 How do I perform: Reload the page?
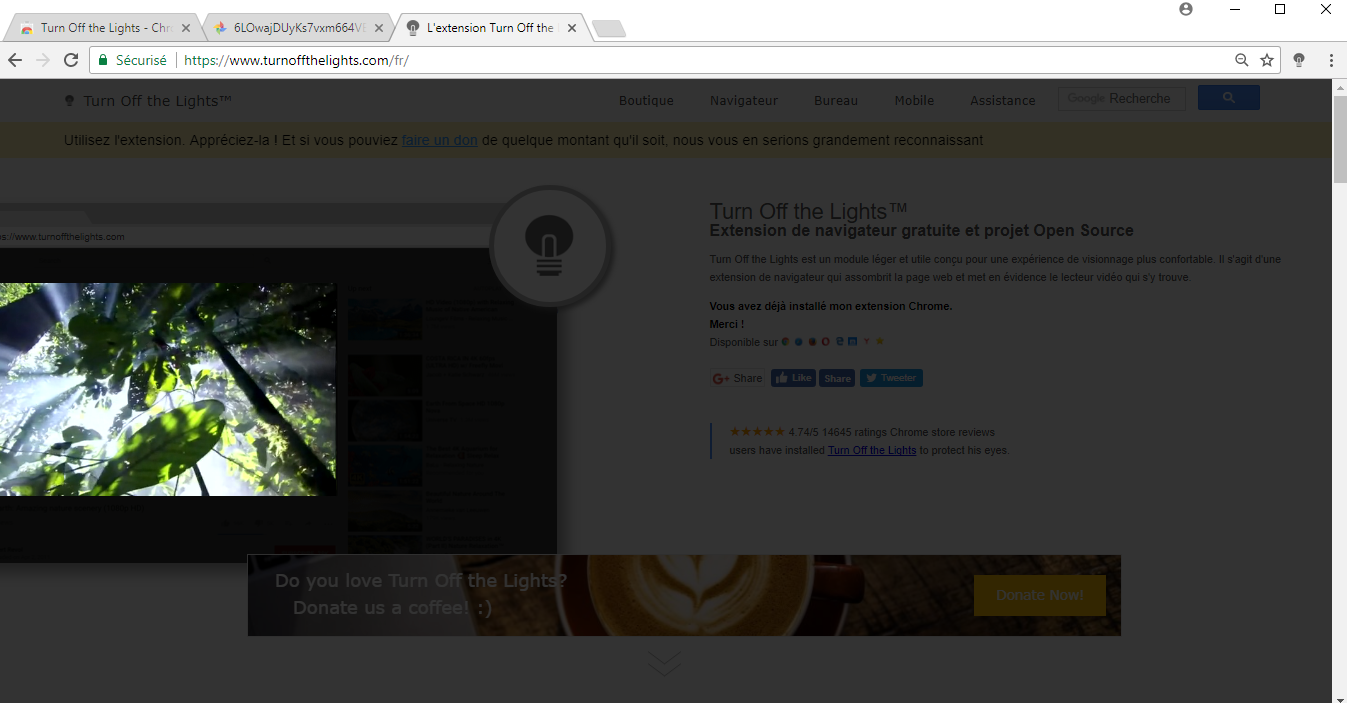click(x=71, y=60)
